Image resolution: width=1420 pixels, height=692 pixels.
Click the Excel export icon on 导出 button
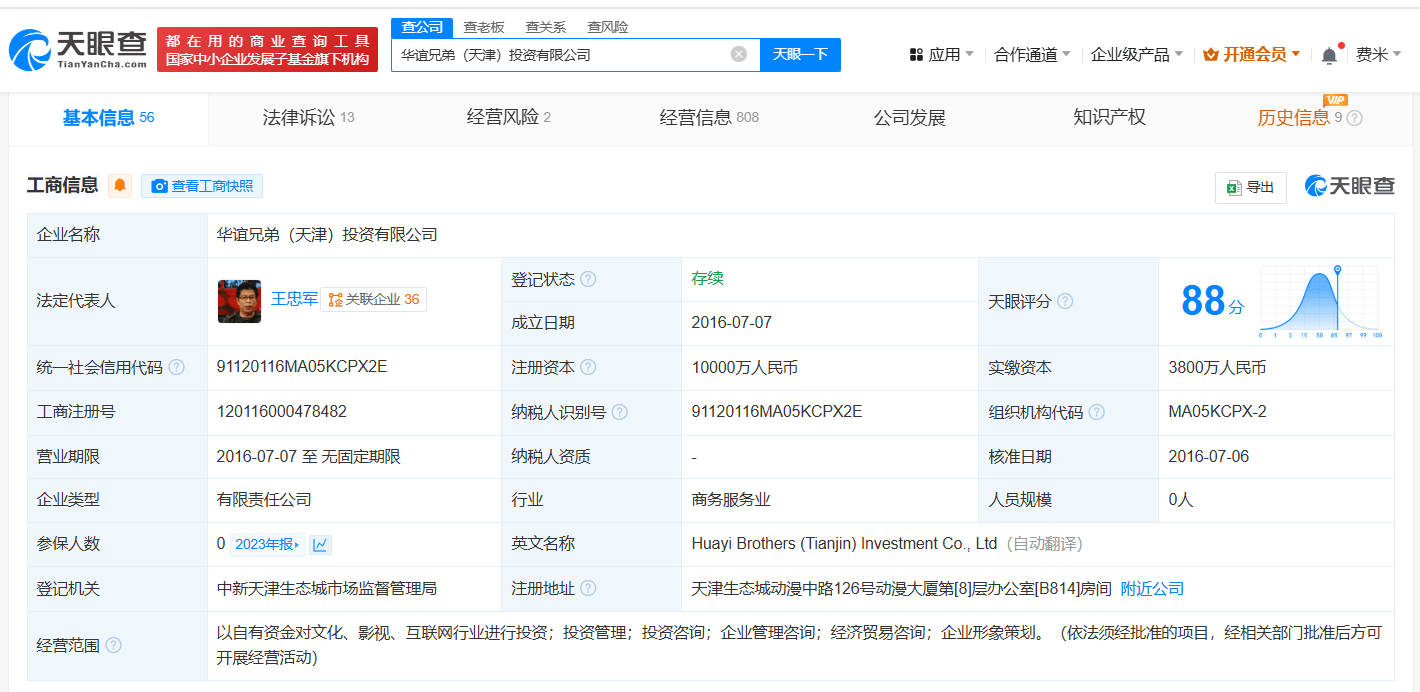(1237, 187)
